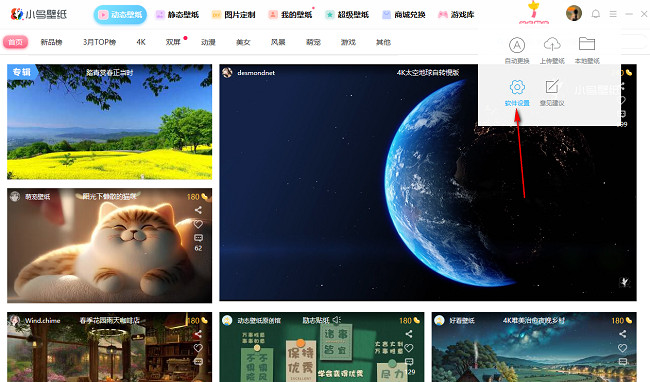Open comments on the cat wallpaper
This screenshot has width=650, height=382.
[x=198, y=238]
